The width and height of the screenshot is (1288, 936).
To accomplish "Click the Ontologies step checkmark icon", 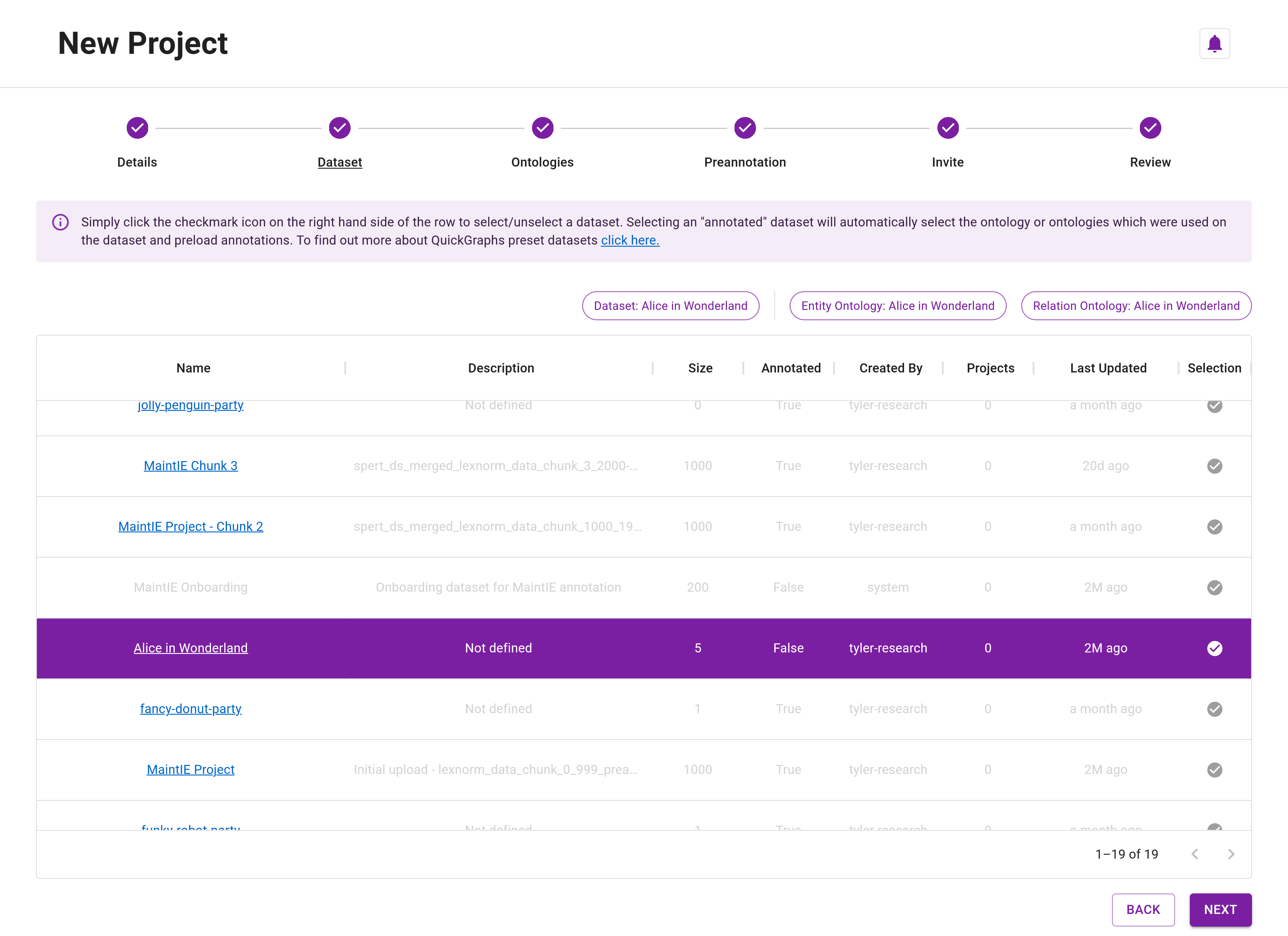I will [542, 128].
